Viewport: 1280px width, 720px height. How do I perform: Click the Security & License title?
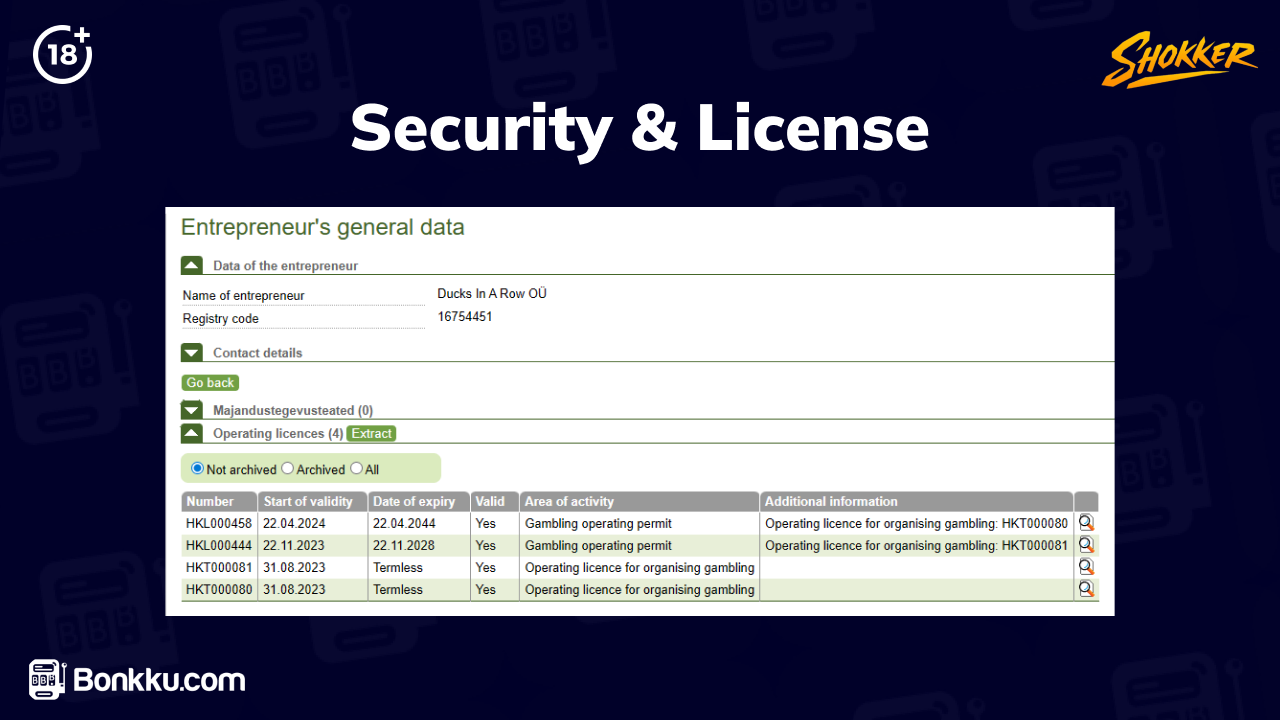coord(640,129)
